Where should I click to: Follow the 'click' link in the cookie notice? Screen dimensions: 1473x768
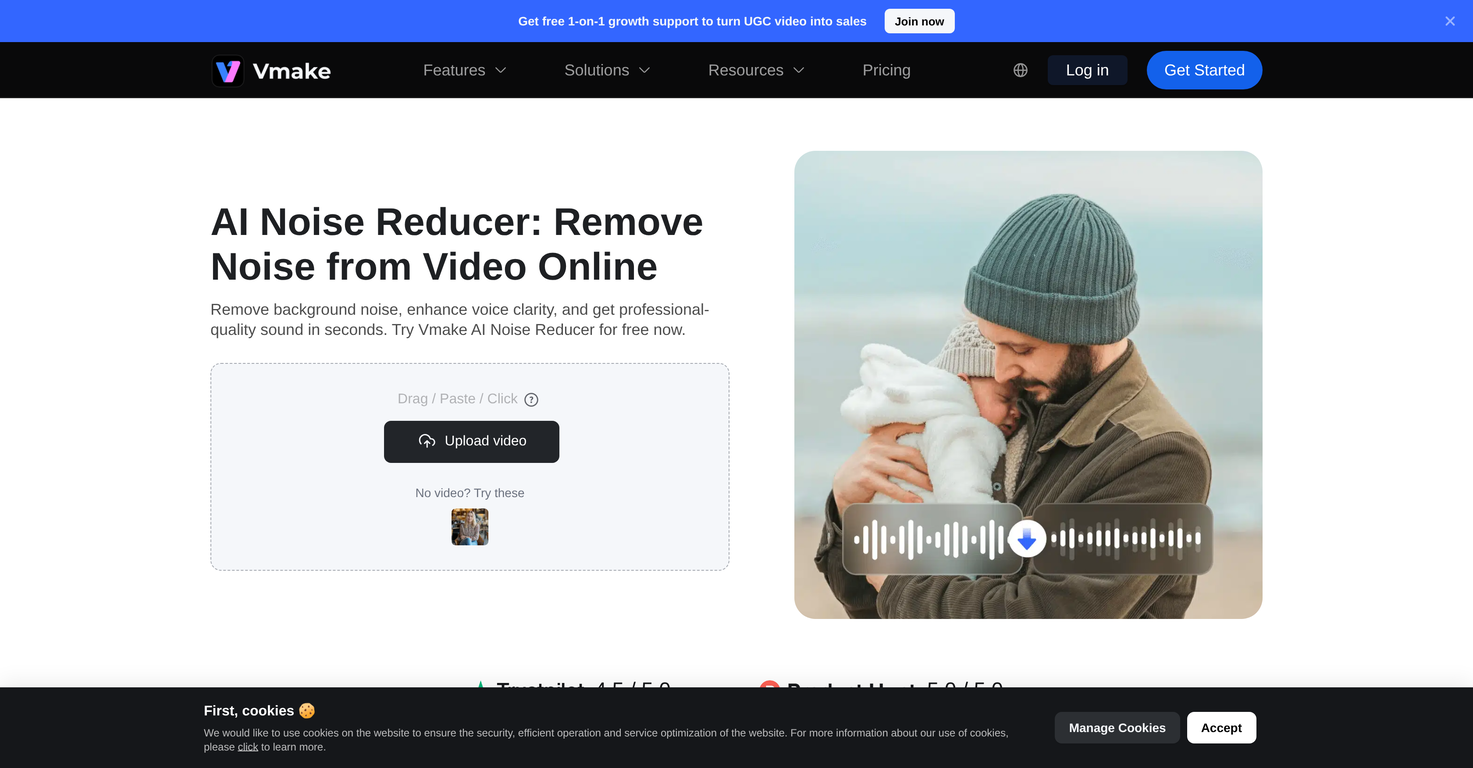(247, 746)
